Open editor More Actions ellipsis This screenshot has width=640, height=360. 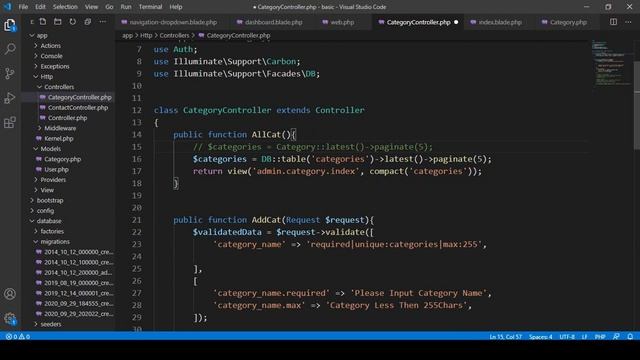[x=628, y=22]
